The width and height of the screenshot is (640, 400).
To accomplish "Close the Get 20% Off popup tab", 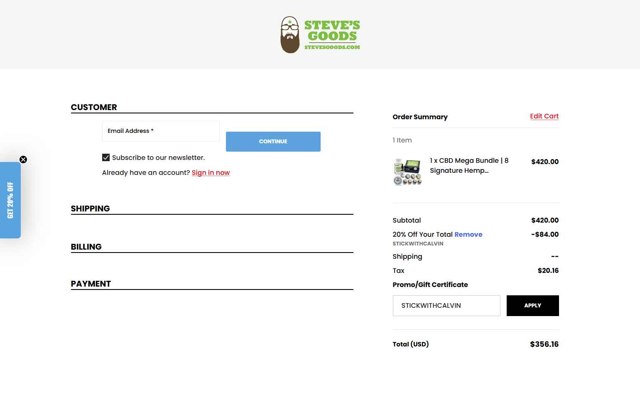I will click(x=23, y=160).
